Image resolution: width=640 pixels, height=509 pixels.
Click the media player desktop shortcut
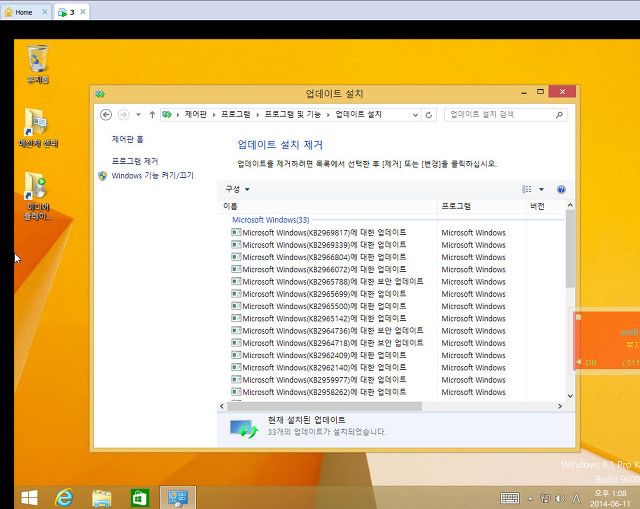click(x=38, y=195)
